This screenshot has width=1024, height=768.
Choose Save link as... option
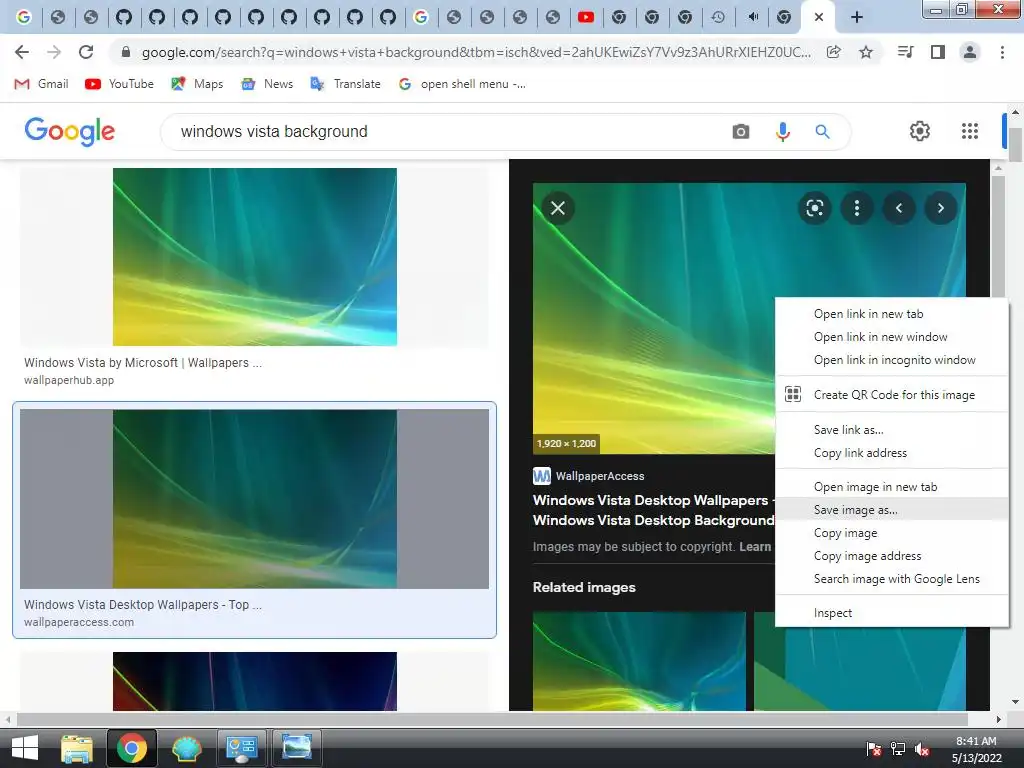(x=891, y=430)
